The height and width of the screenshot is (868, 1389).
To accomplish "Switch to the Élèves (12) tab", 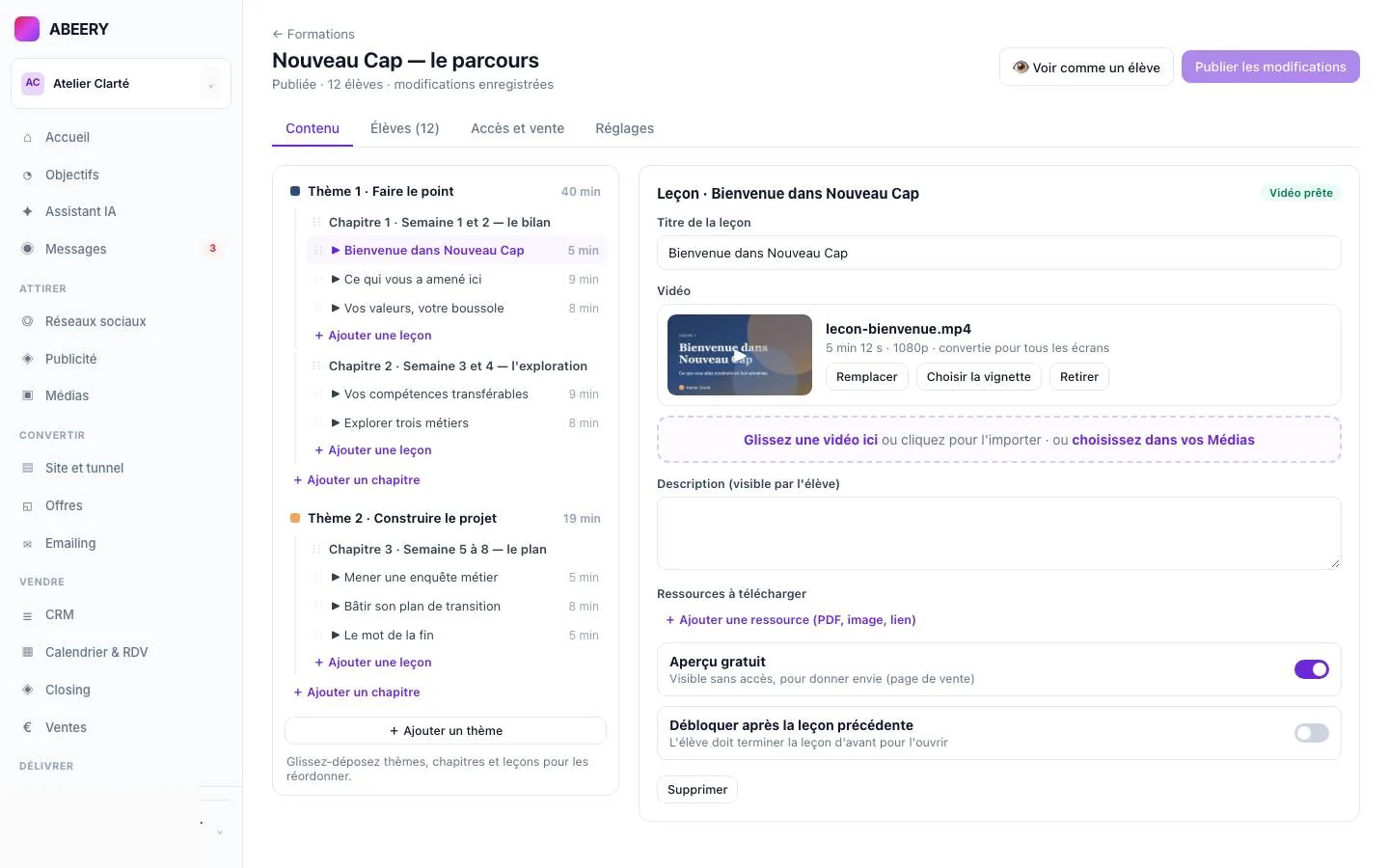I will tap(405, 128).
